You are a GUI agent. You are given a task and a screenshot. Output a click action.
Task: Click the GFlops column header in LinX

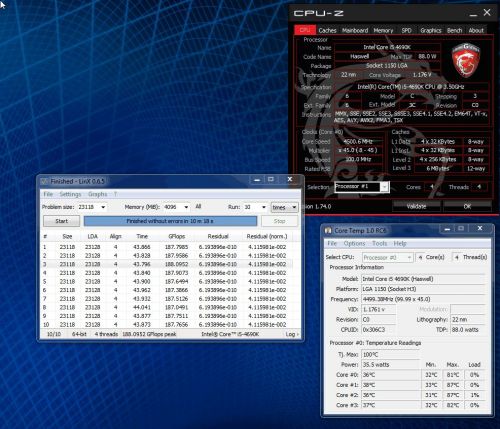coord(176,236)
